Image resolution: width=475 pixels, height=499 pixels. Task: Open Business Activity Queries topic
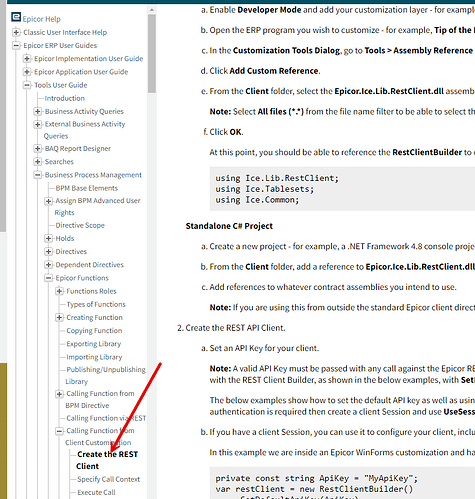[84, 111]
